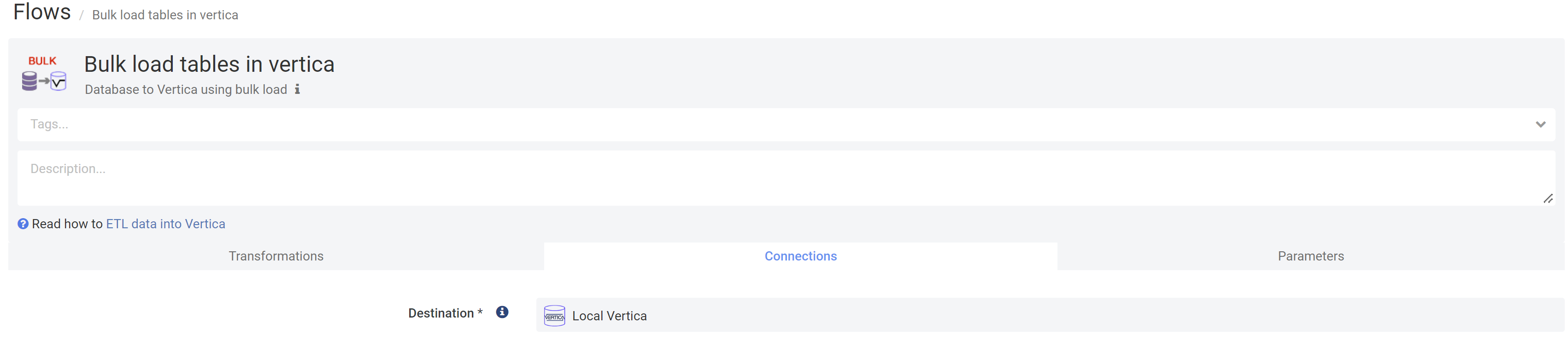
Task: Click the Vertica database icon in the Destination field
Action: tap(554, 315)
